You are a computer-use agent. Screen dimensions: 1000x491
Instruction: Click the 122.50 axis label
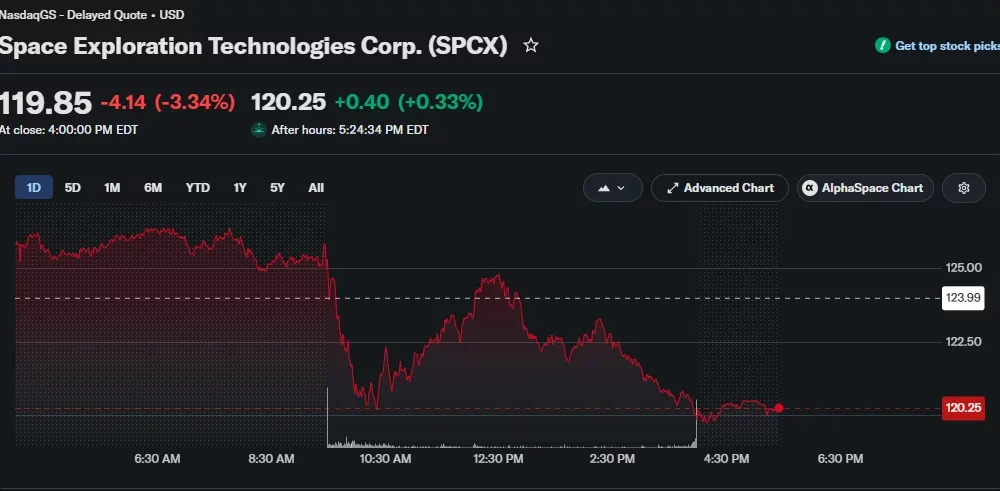pos(963,342)
